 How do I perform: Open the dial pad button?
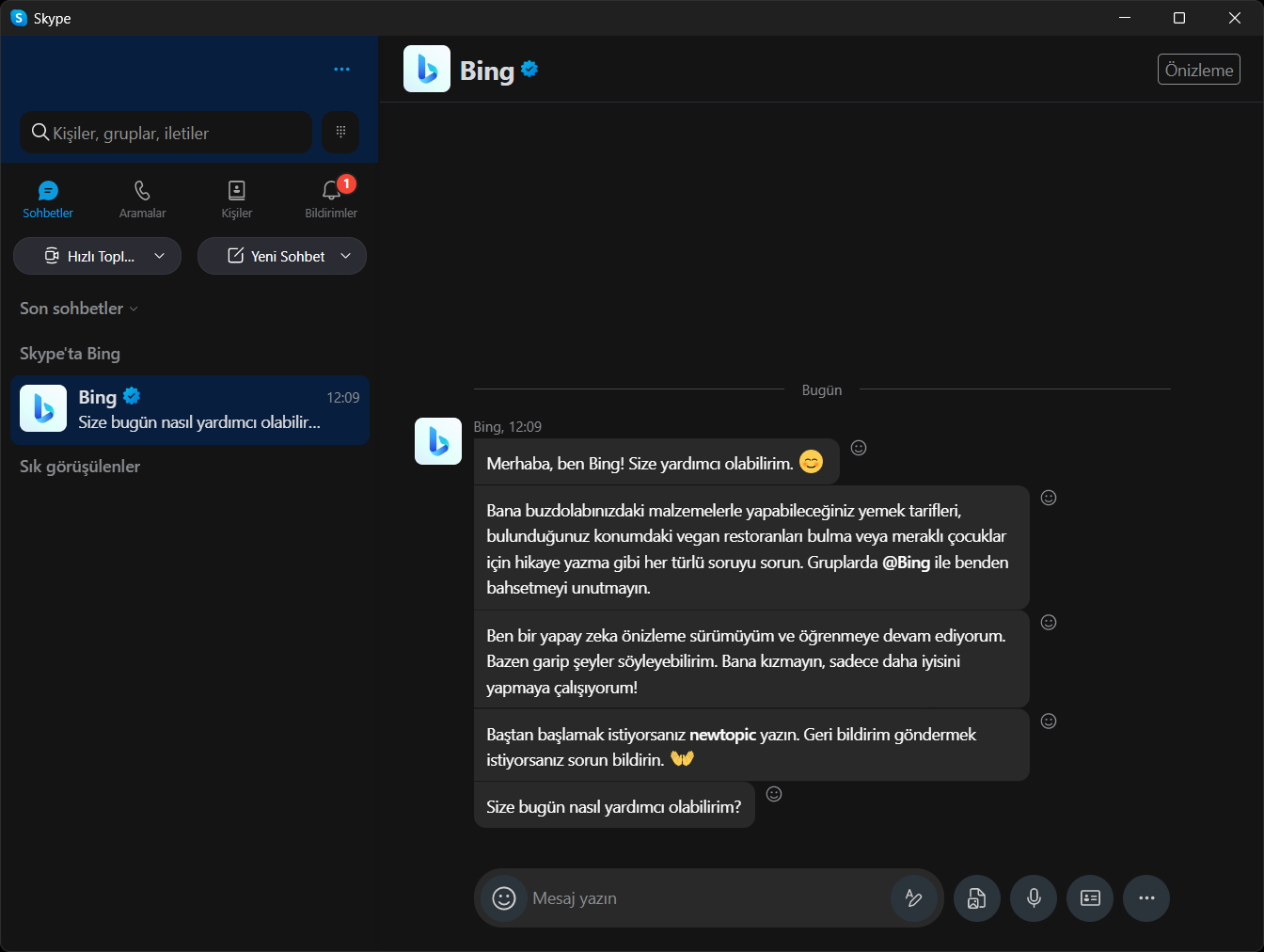pyautogui.click(x=340, y=132)
